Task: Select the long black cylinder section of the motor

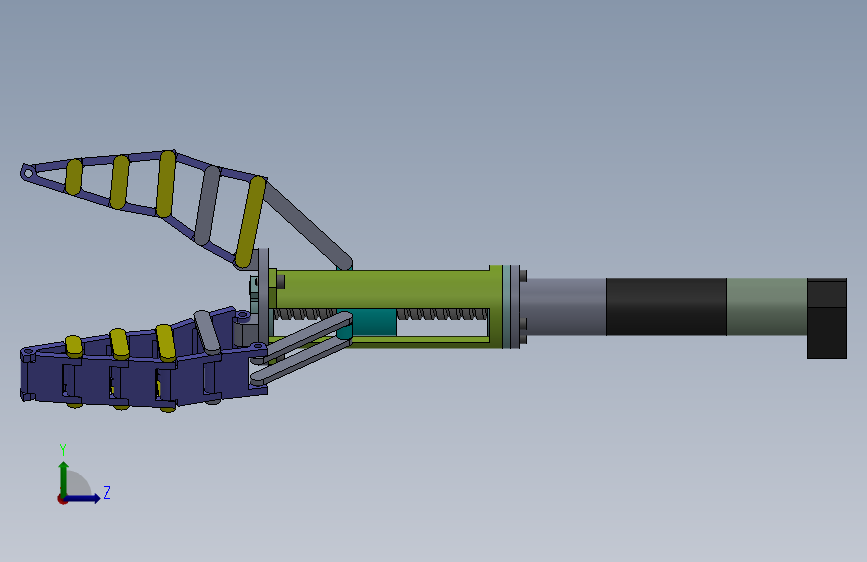Action: (666, 307)
